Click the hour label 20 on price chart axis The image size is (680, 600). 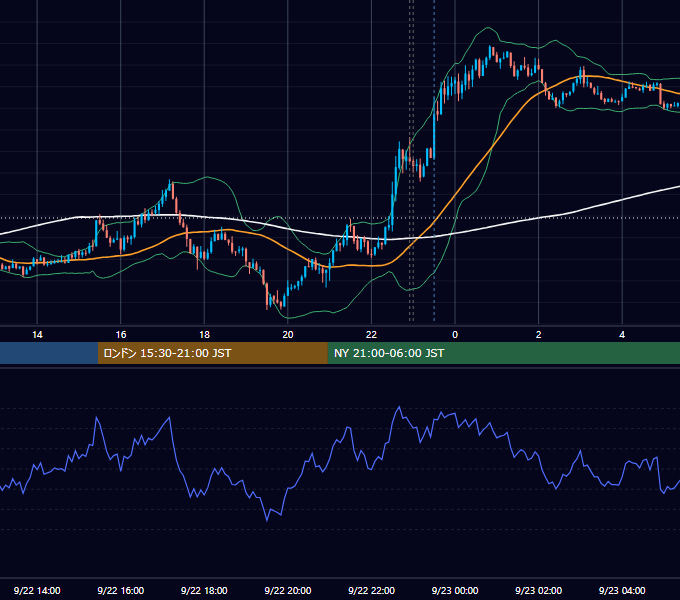click(288, 335)
